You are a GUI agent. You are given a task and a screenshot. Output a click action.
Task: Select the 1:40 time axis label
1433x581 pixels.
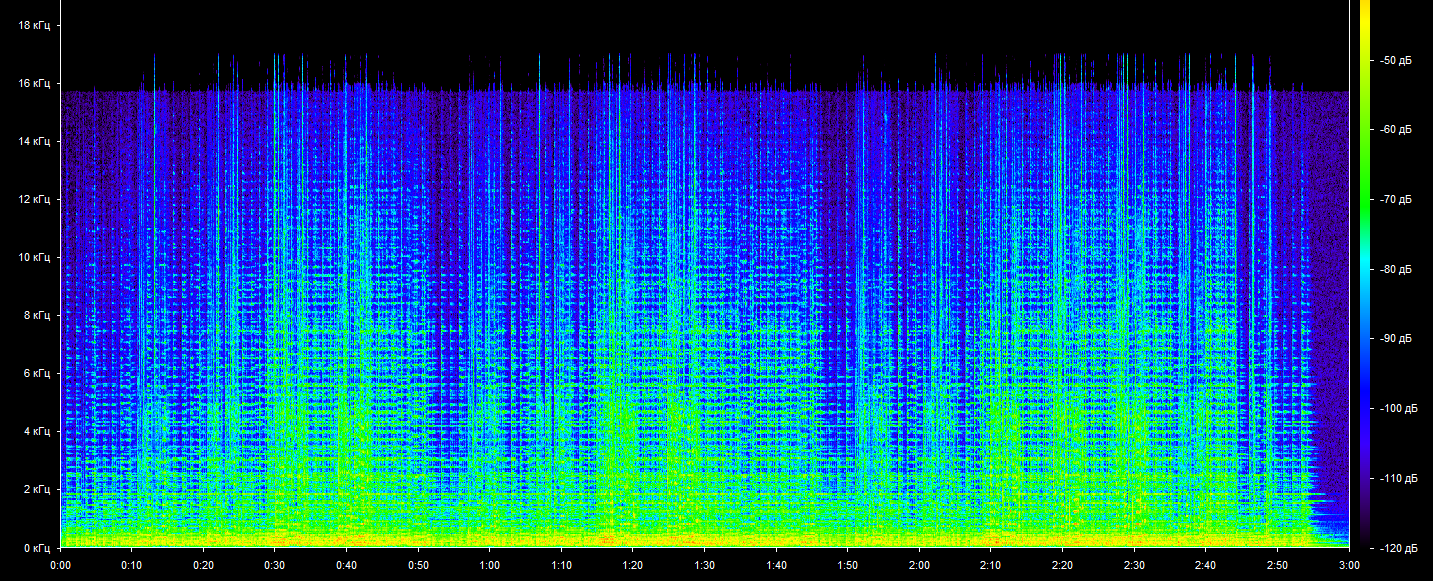point(777,566)
